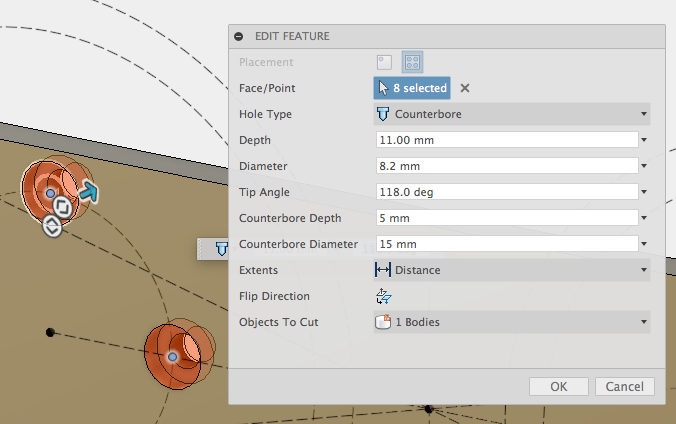Open the Objects To Cut 1 Bodies dropdown
This screenshot has width=676, height=424.
512,322
